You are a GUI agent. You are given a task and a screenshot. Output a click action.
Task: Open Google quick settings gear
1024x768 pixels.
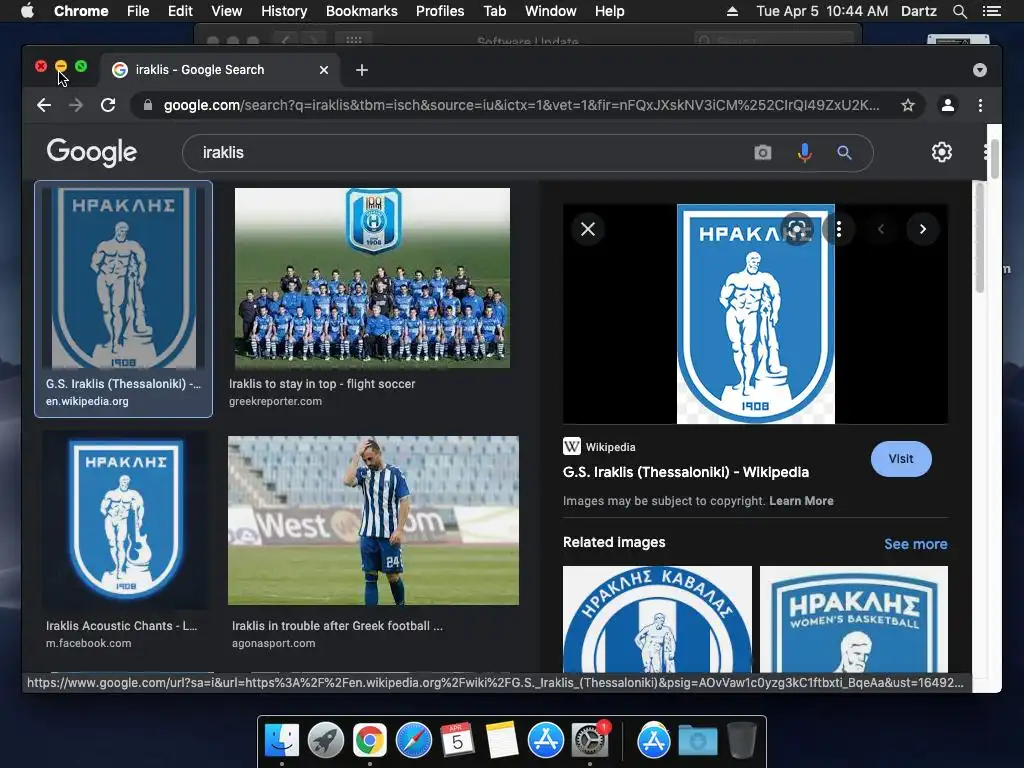click(942, 152)
